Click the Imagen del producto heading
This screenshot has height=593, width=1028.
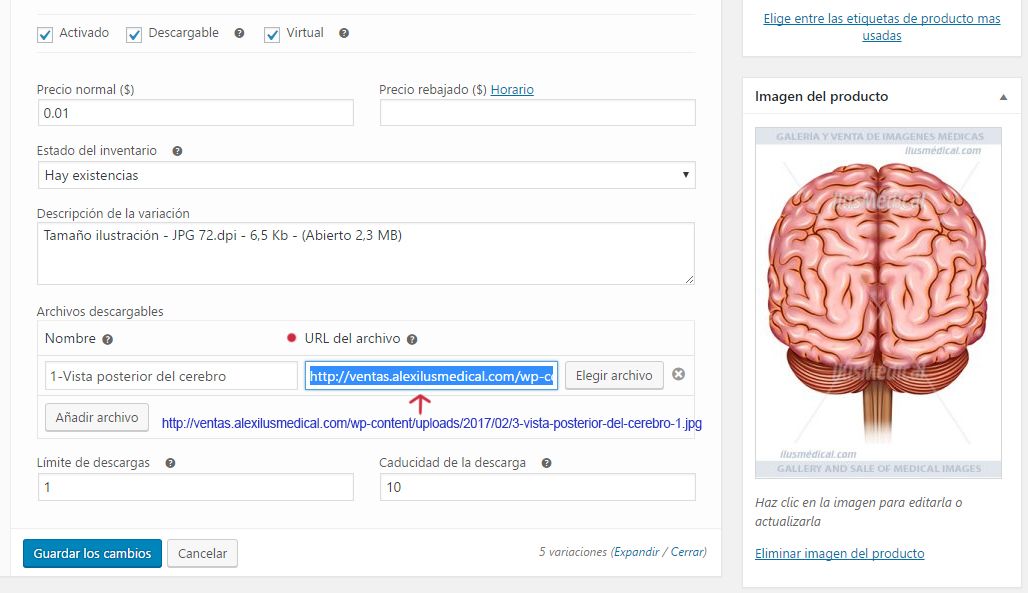pos(821,96)
